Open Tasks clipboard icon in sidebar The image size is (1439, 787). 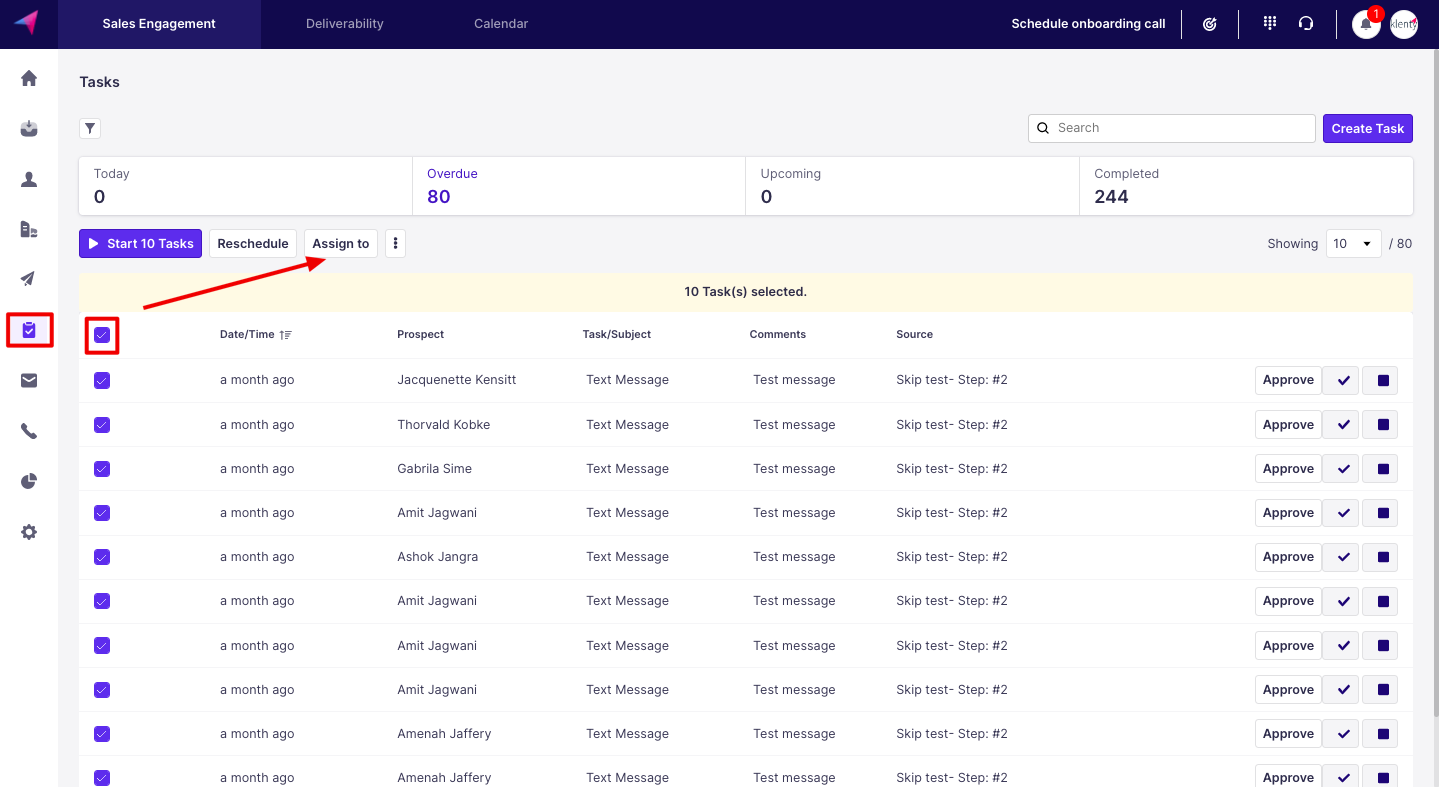tap(29, 330)
